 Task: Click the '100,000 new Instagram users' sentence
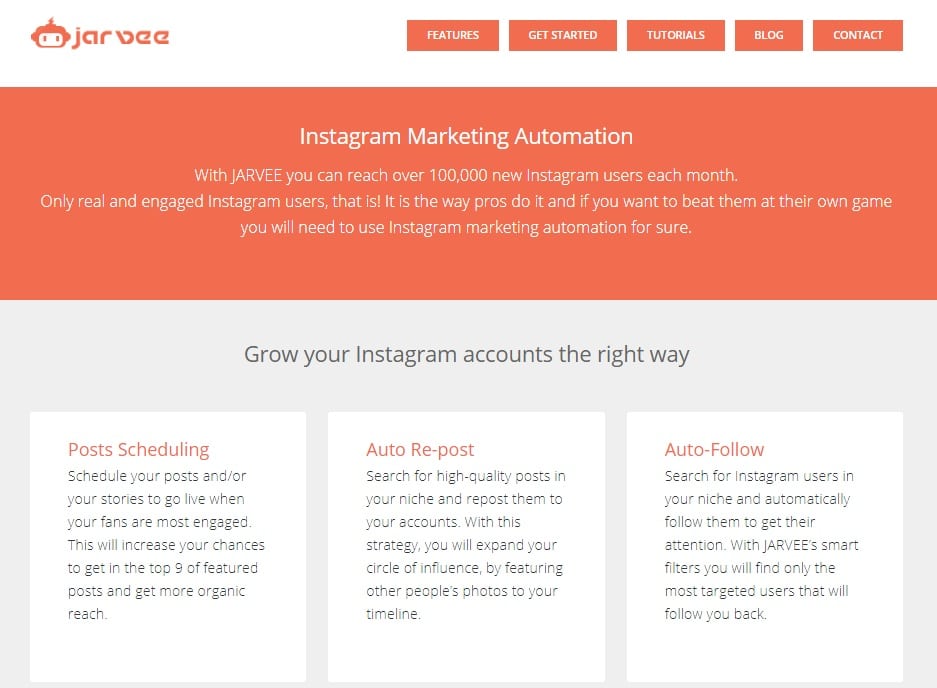pos(466,175)
